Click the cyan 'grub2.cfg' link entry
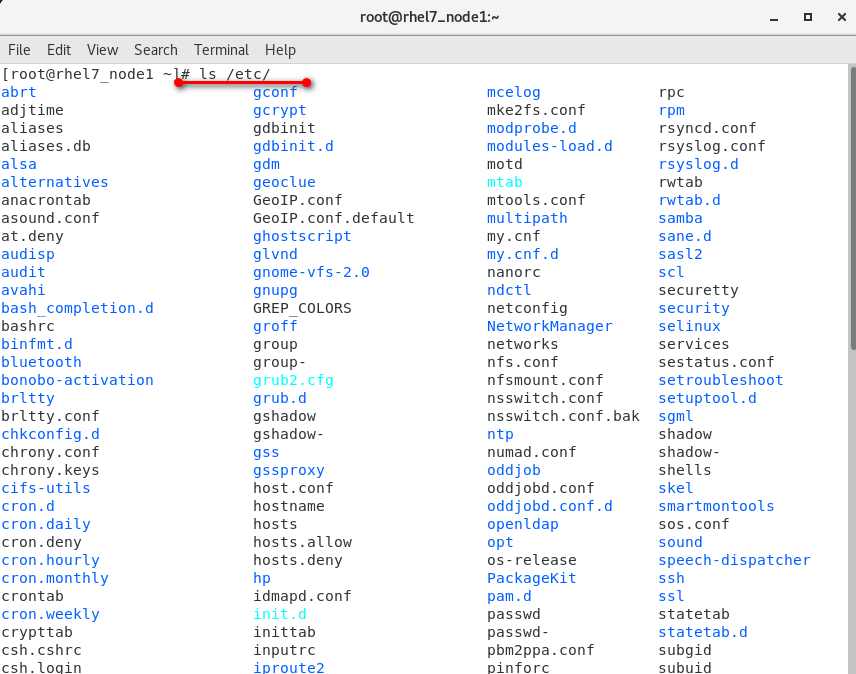Viewport: 856px width, 674px height. point(293,380)
